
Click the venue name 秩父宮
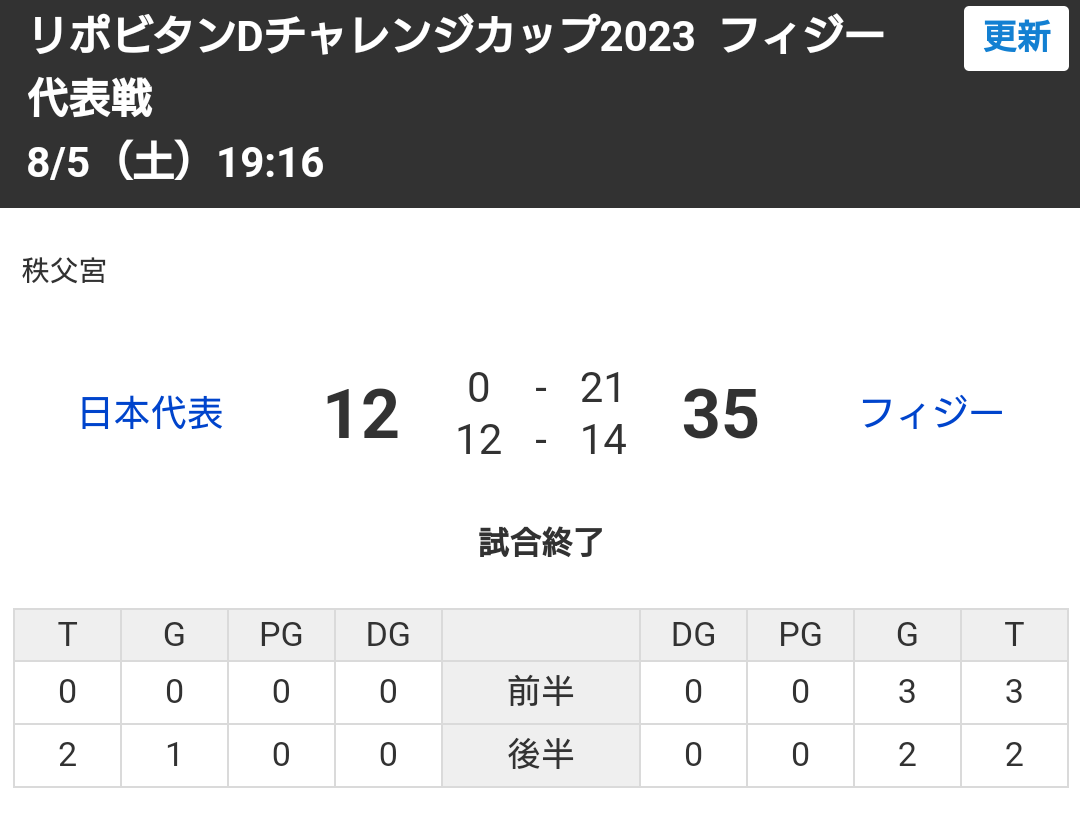64,271
